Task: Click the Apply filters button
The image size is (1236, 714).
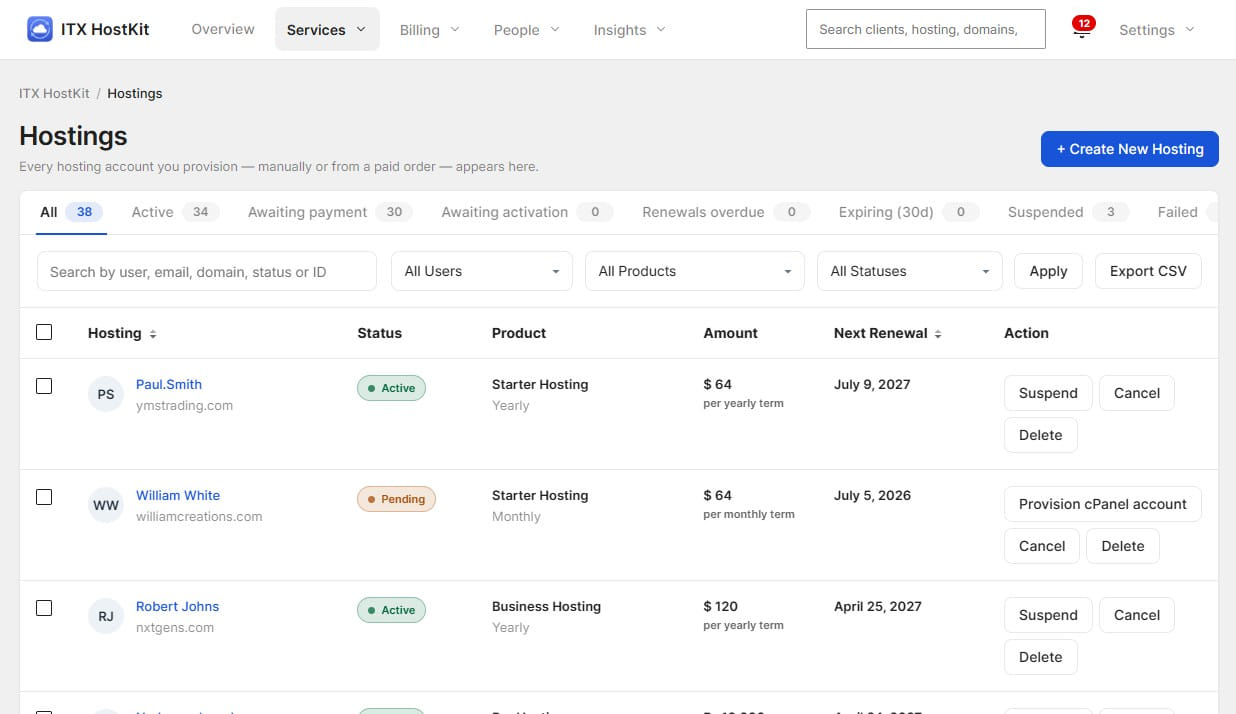Action: 1048,271
